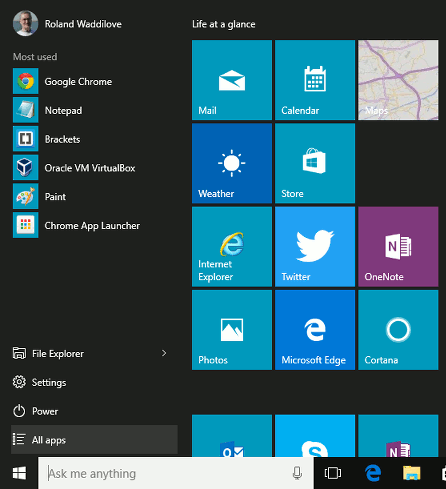Open the Store tile
This screenshot has height=489, width=446.
pyautogui.click(x=315, y=163)
